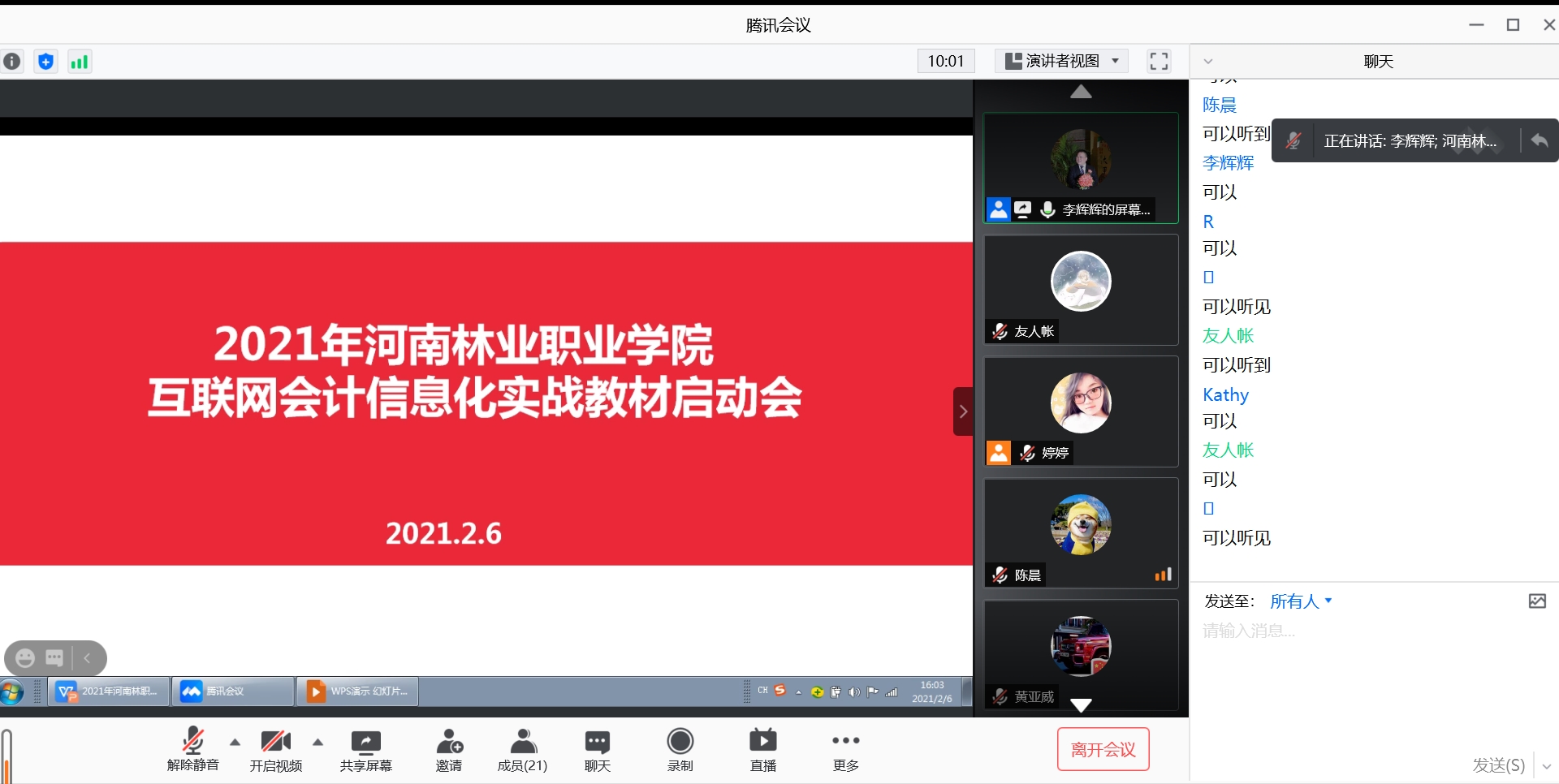The width and height of the screenshot is (1559, 784).
Task: Click the image send icon in chat
Action: pyautogui.click(x=1537, y=601)
